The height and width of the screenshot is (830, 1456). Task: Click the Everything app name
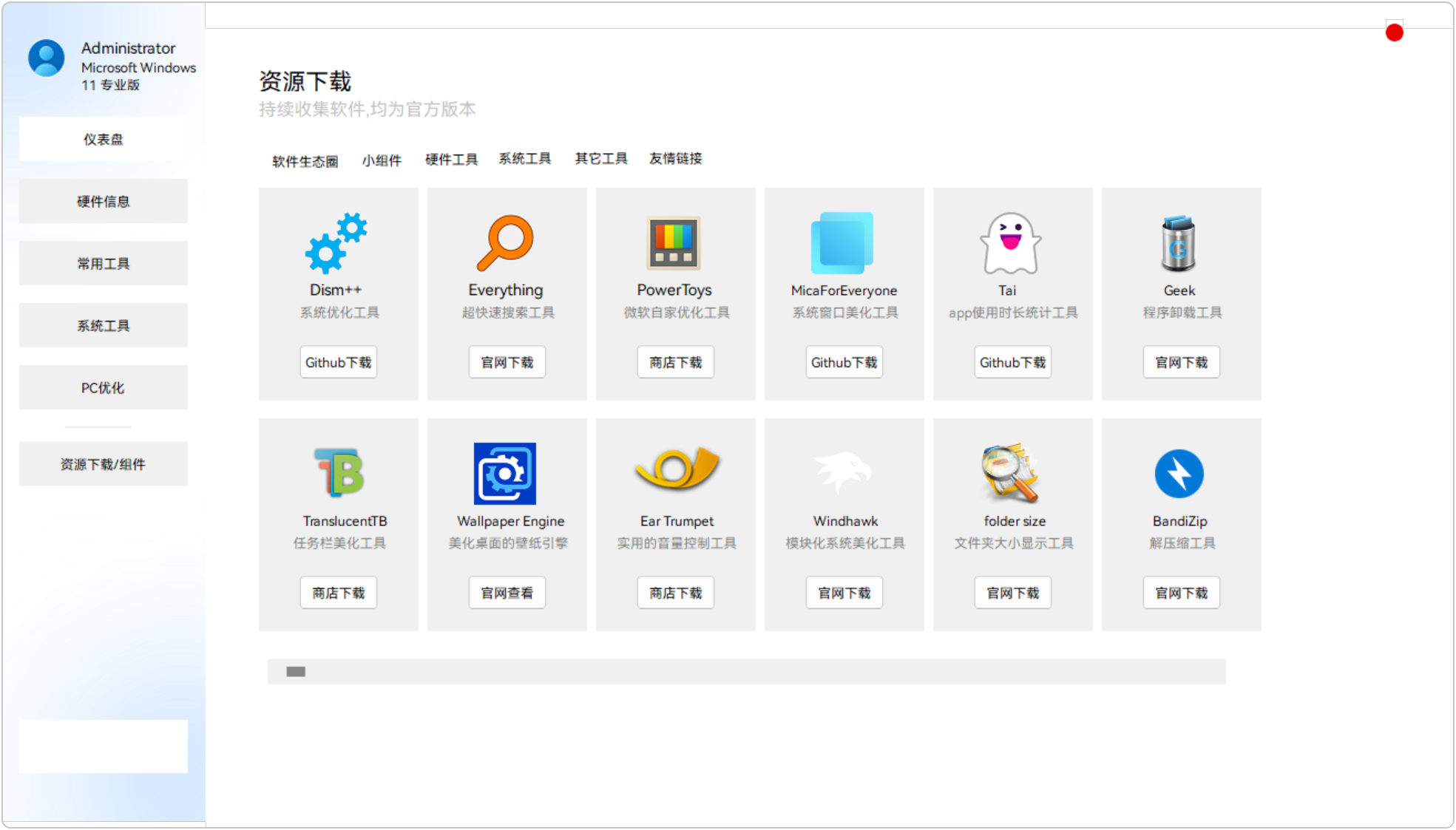(x=506, y=290)
